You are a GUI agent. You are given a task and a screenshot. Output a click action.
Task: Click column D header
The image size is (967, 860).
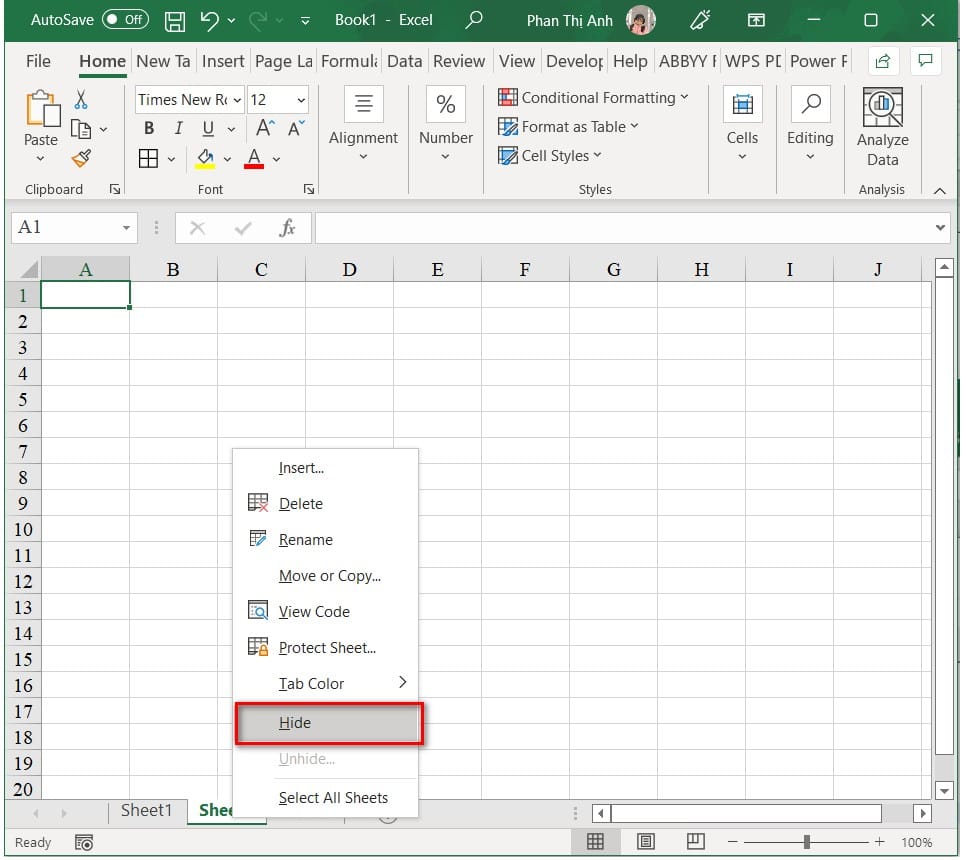349,270
